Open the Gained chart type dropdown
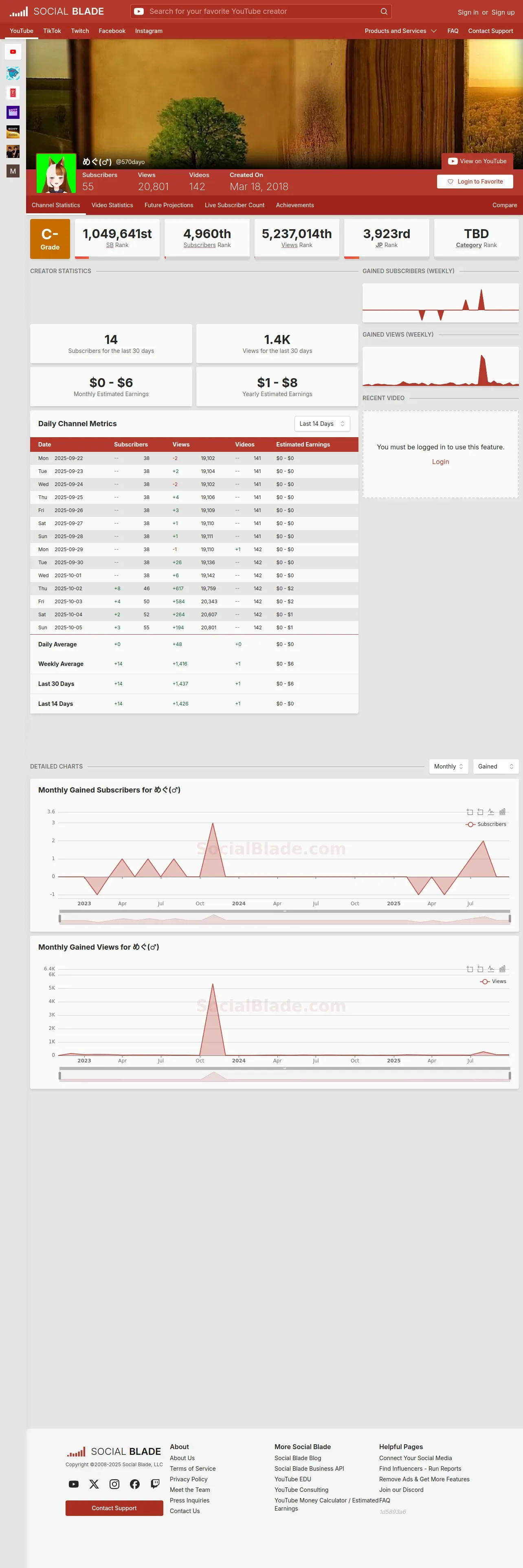 (x=496, y=766)
